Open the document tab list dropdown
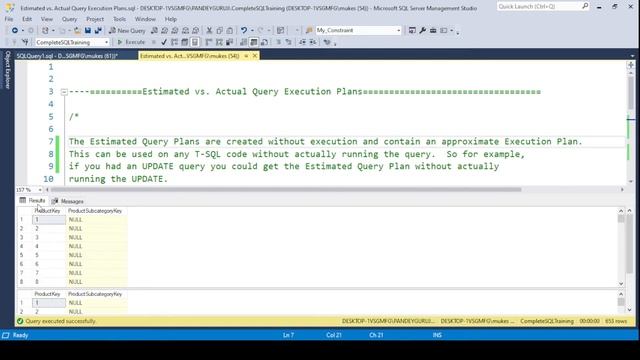The width and height of the screenshot is (640, 360). 632,56
